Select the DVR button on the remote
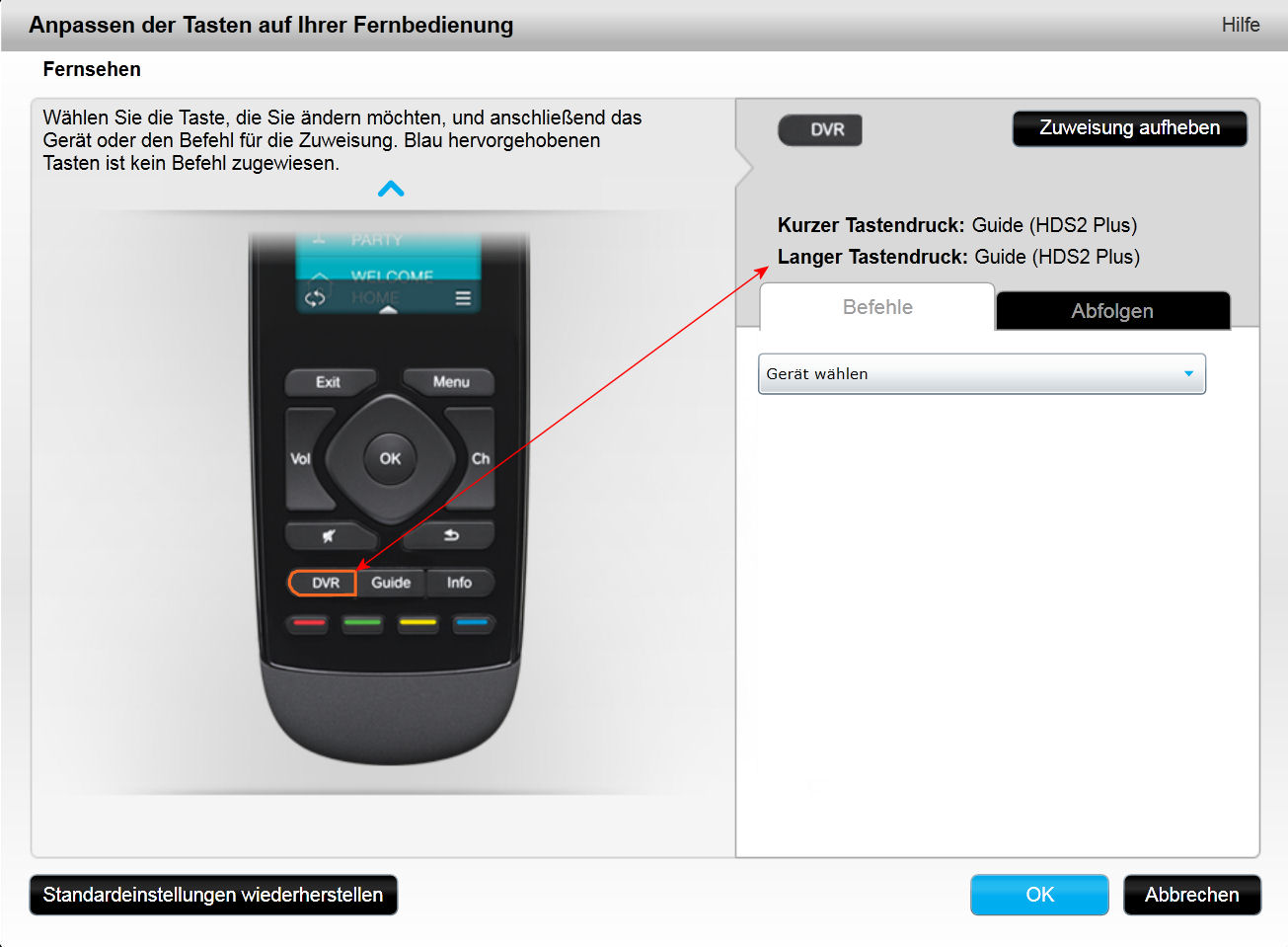 coord(323,583)
